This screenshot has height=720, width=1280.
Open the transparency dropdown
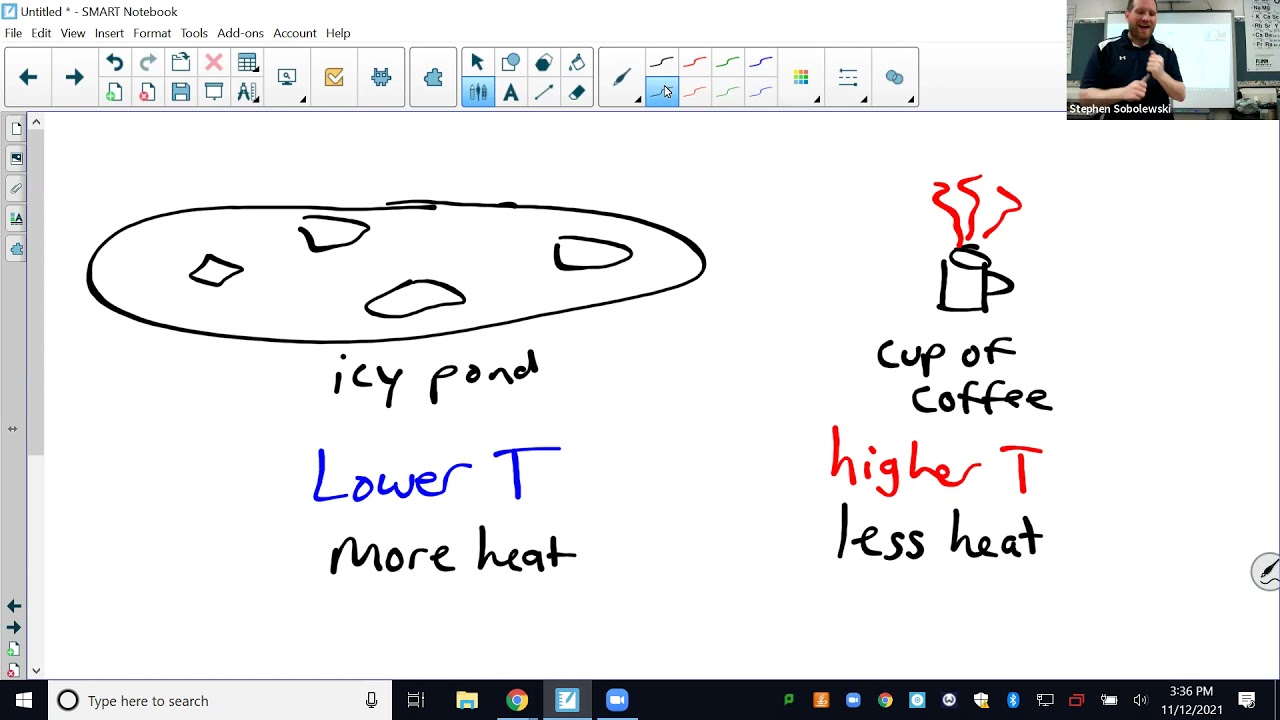tap(895, 77)
